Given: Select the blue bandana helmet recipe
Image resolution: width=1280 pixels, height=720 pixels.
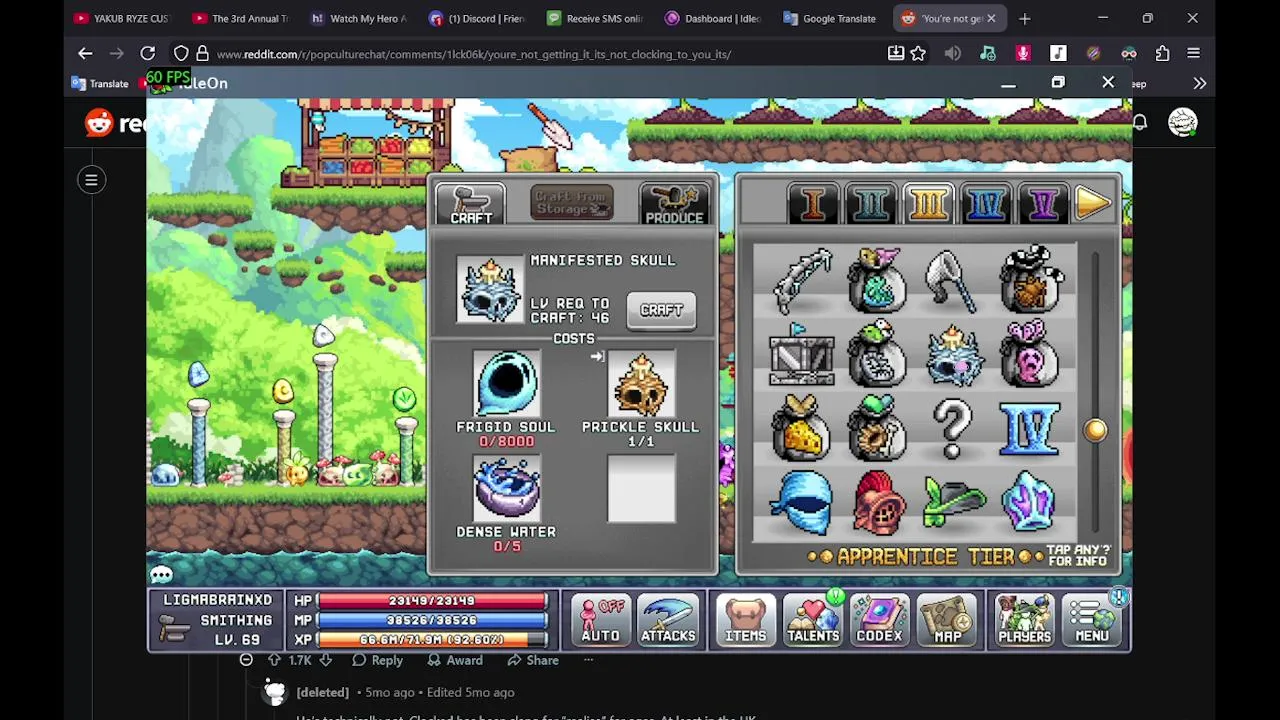Looking at the screenshot, I should tap(801, 503).
